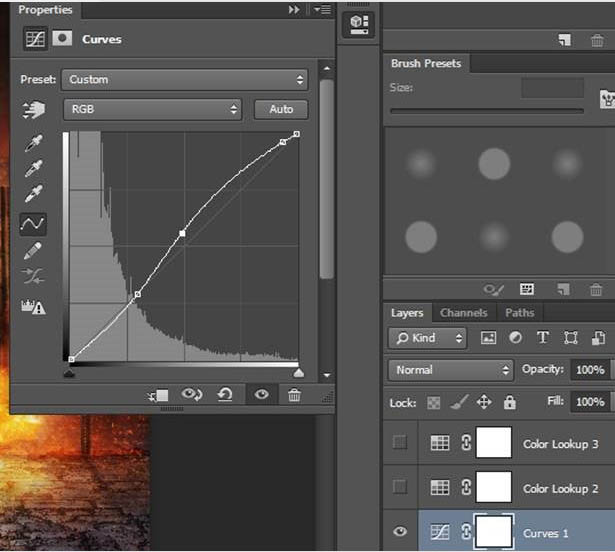Viewport: 615px width, 552px height.
Task: Select draw to modify curve pencil
Action: tap(33, 250)
